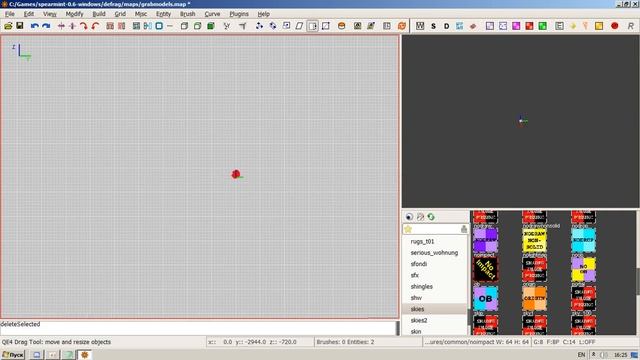Open the Modify menu
The width and height of the screenshot is (640, 360).
click(74, 14)
